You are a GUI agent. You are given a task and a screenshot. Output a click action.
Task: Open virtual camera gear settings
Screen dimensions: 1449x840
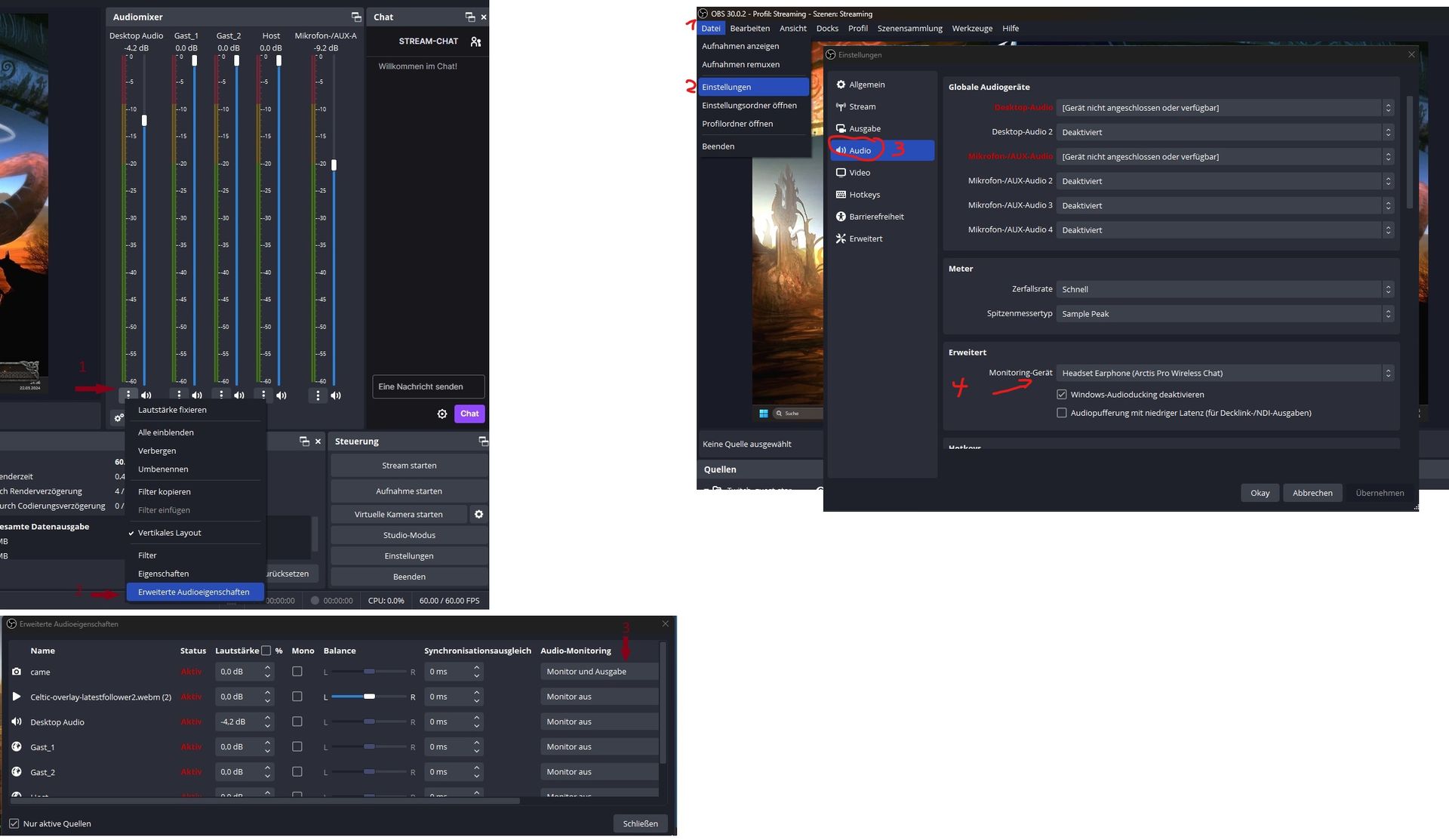point(478,515)
